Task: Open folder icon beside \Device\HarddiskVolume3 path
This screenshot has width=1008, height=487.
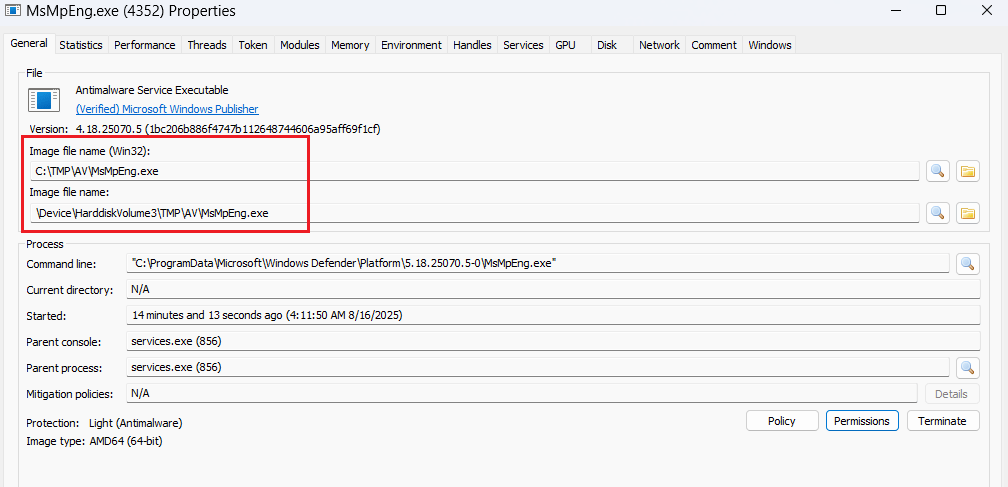Action: 967,213
